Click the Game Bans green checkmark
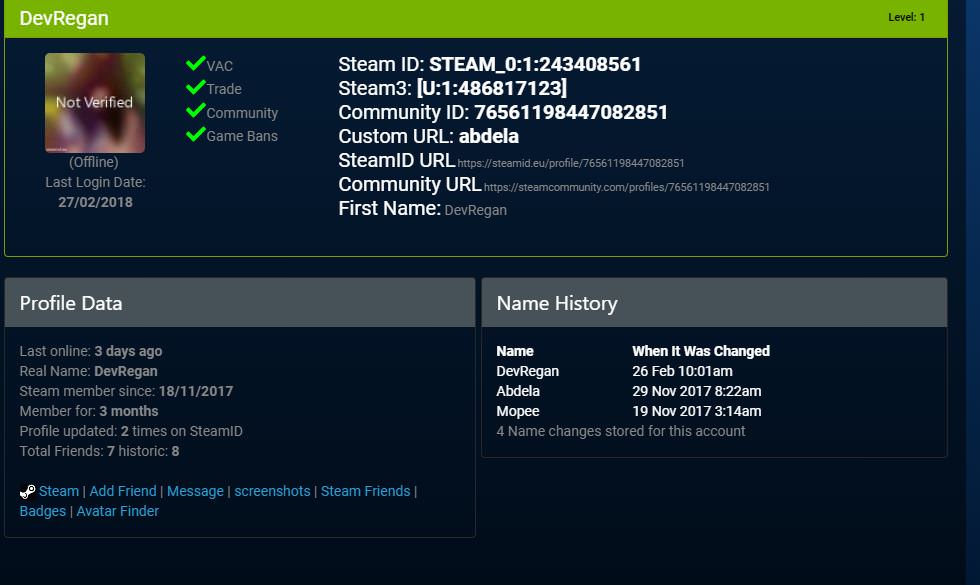The height and width of the screenshot is (585, 980). pyautogui.click(x=196, y=134)
